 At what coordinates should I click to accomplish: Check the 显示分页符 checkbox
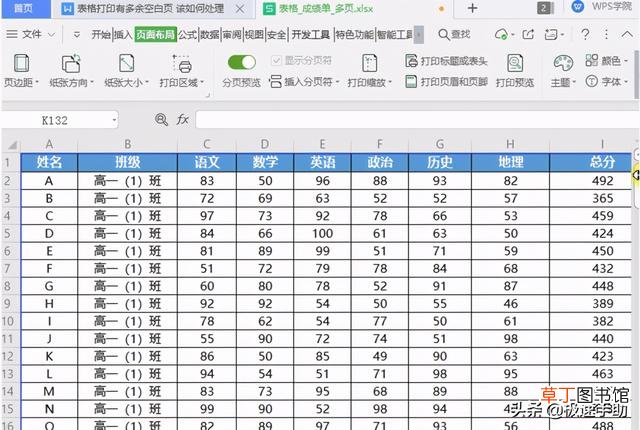276,61
